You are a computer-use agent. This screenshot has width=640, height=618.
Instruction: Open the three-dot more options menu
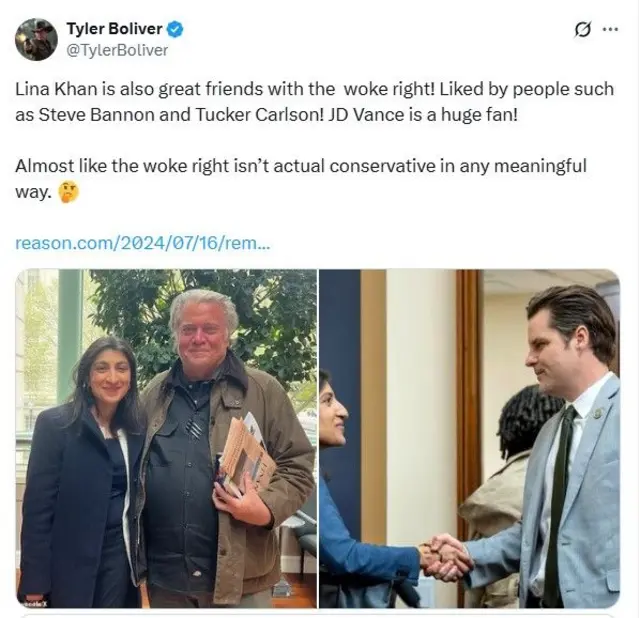pos(610,29)
